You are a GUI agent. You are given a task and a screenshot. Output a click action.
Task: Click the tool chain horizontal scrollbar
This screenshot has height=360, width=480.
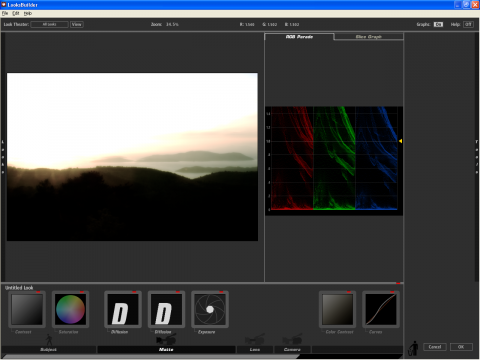click(150, 356)
